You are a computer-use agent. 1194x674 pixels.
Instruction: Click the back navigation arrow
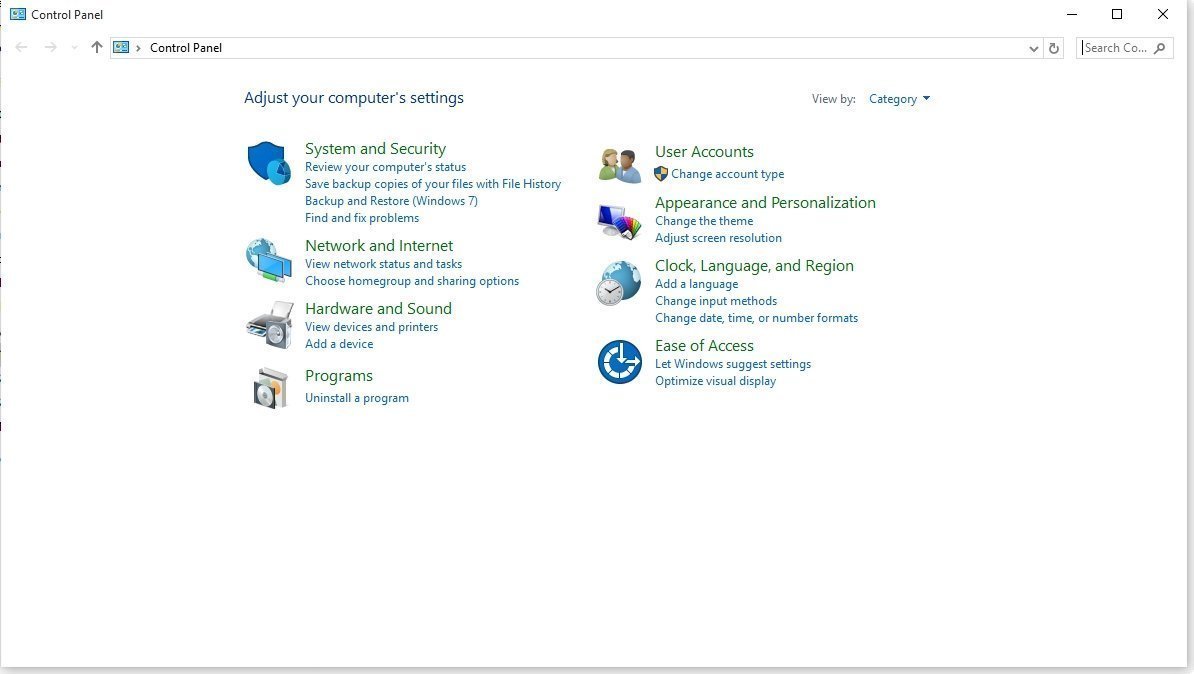pyautogui.click(x=21, y=47)
